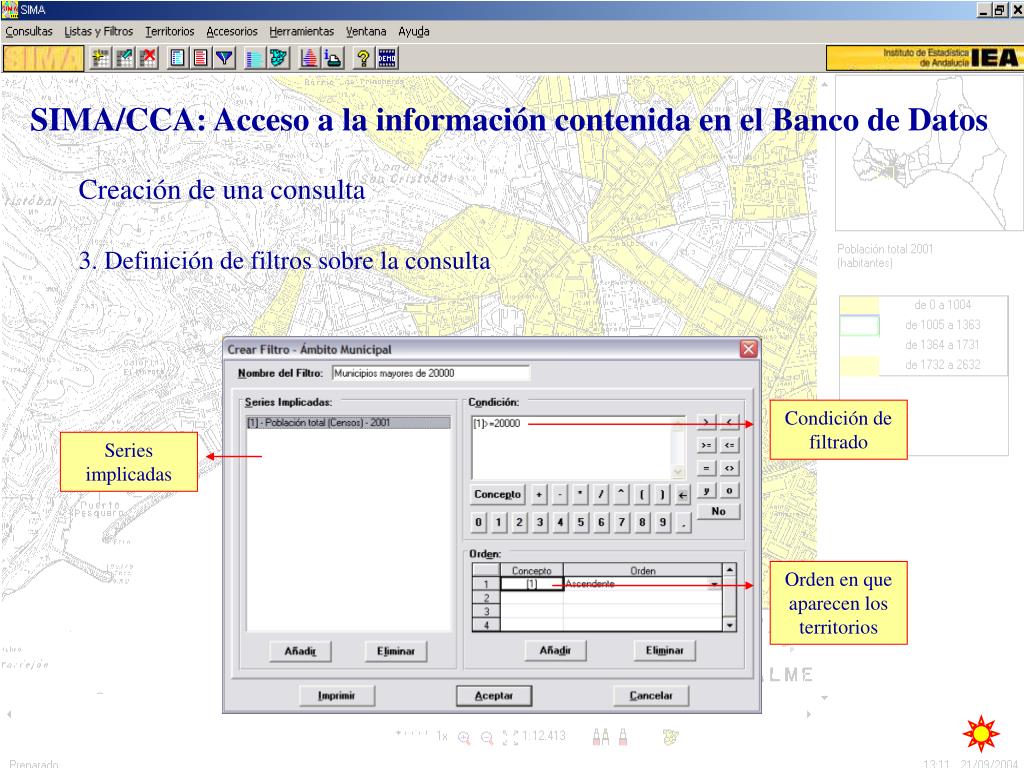Click the print information toolbar icon
Viewport: 1024px width, 768px height.
pos(332,59)
